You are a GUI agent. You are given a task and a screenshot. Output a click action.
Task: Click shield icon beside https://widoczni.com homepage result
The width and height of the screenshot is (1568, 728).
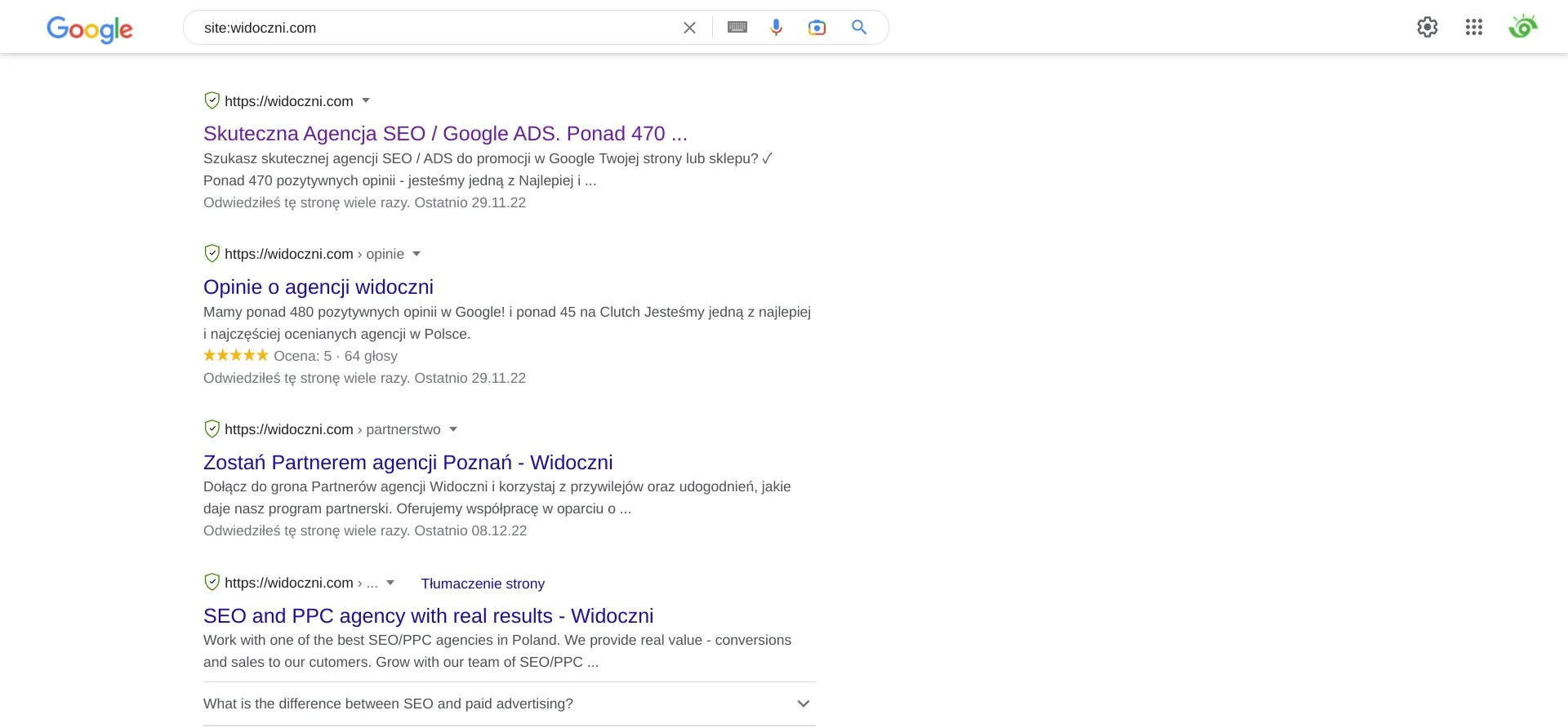coord(212,100)
